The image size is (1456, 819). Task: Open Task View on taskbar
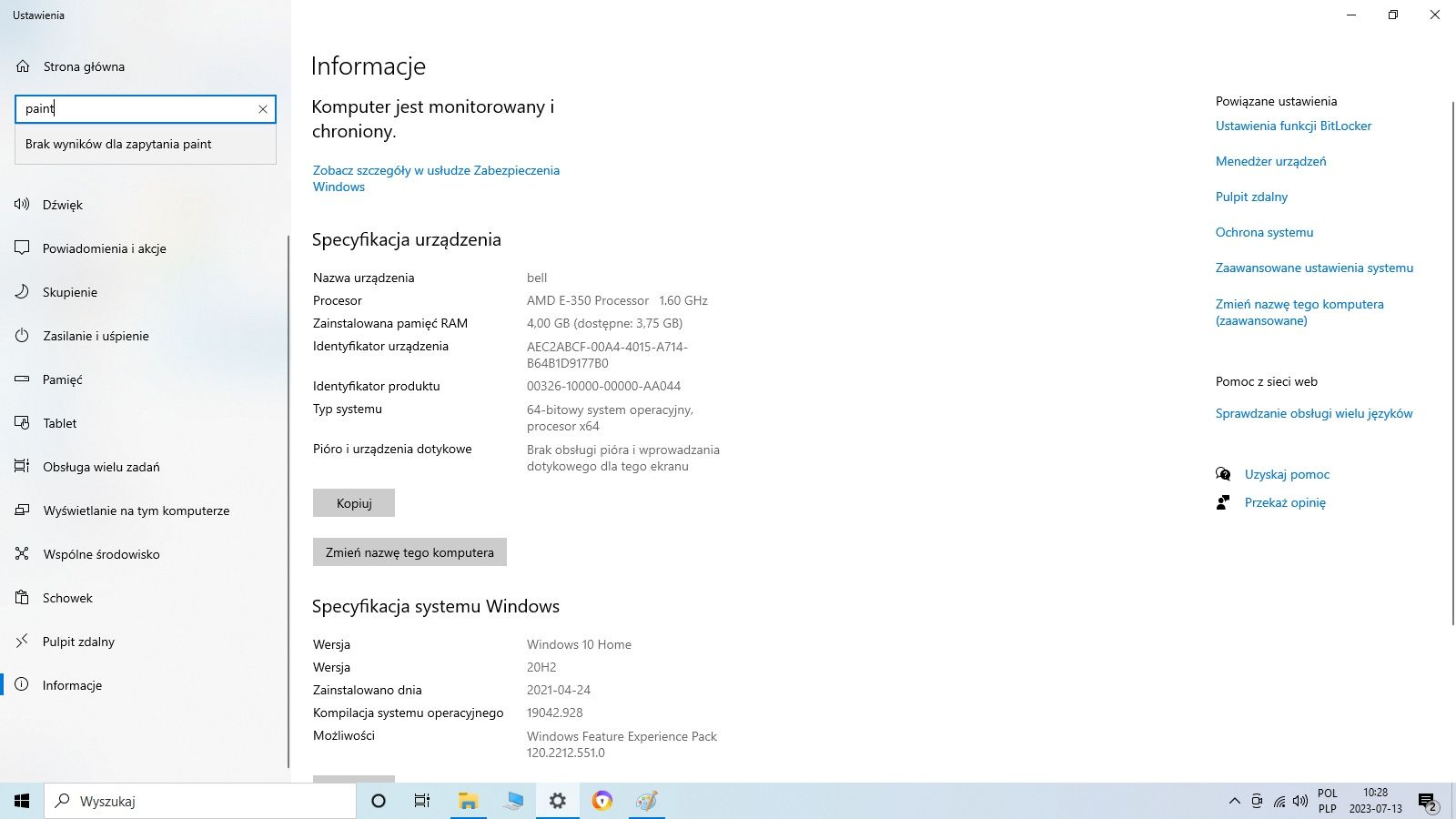coord(422,801)
